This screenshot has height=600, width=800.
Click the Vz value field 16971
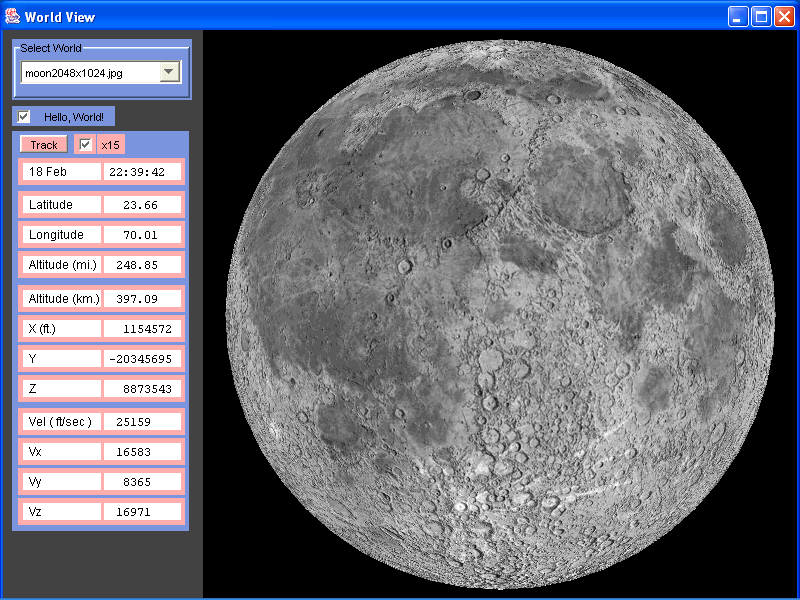pos(142,512)
